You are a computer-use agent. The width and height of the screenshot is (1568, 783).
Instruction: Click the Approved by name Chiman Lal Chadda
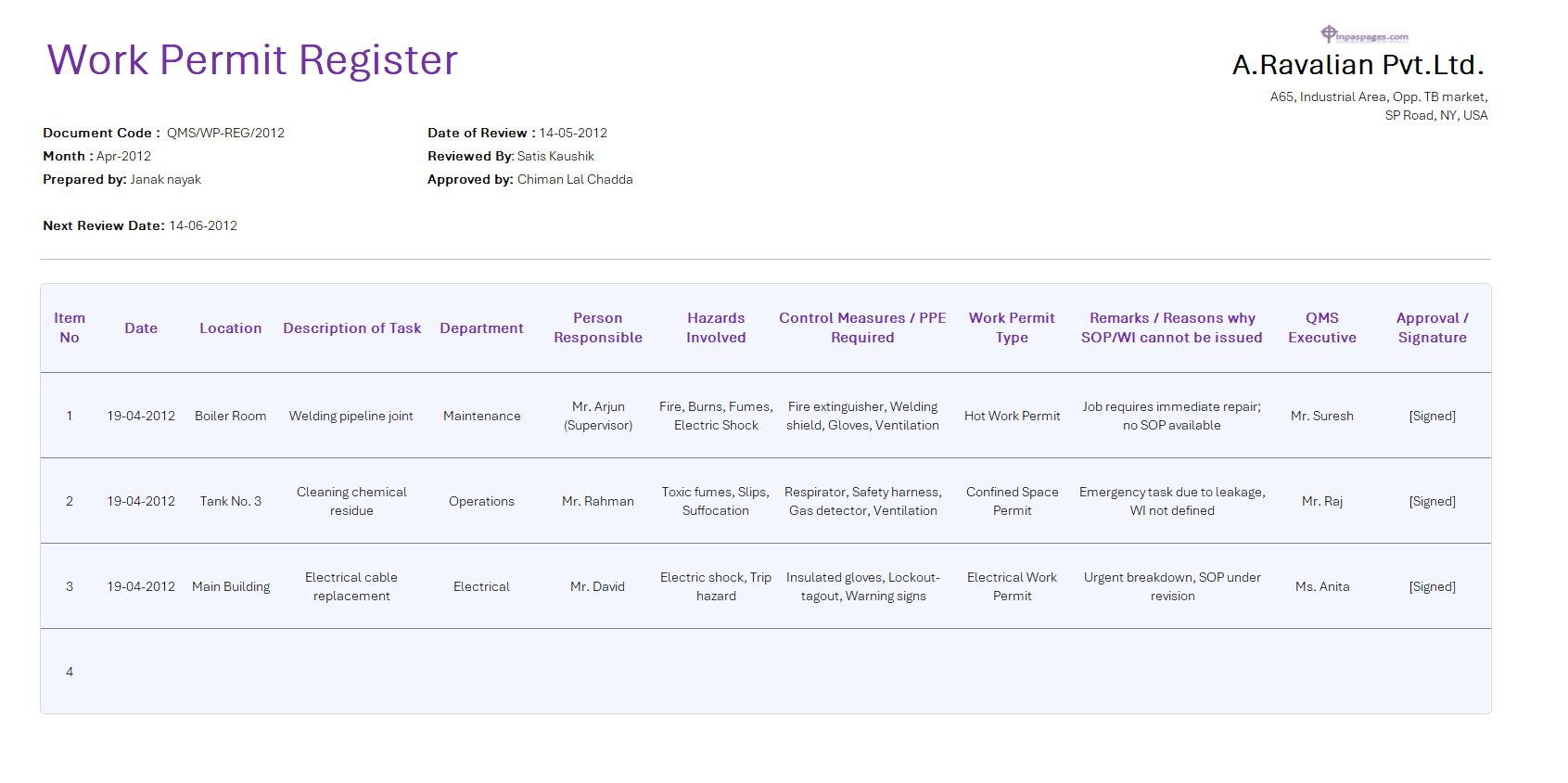pyautogui.click(x=575, y=179)
